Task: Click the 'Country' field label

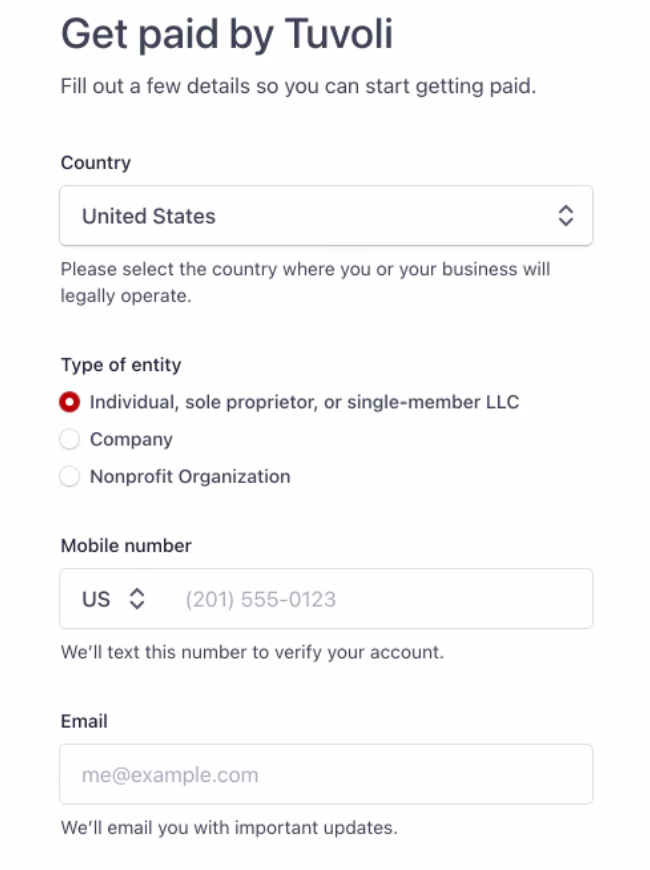Action: click(96, 163)
